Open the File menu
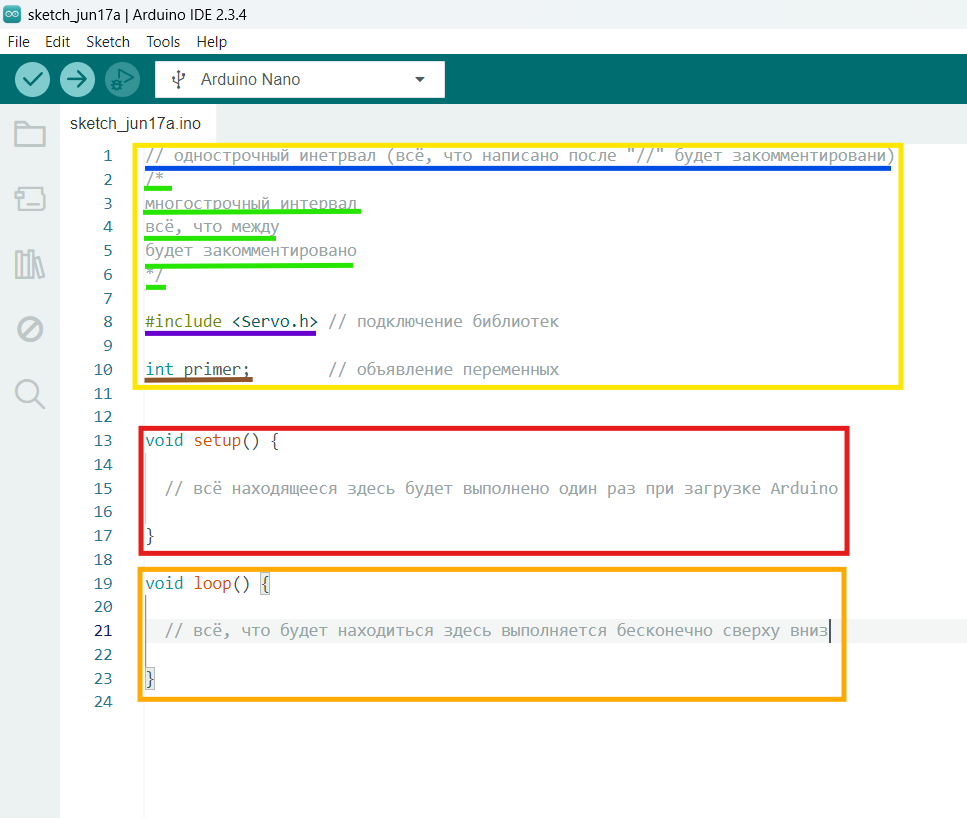 (19, 42)
